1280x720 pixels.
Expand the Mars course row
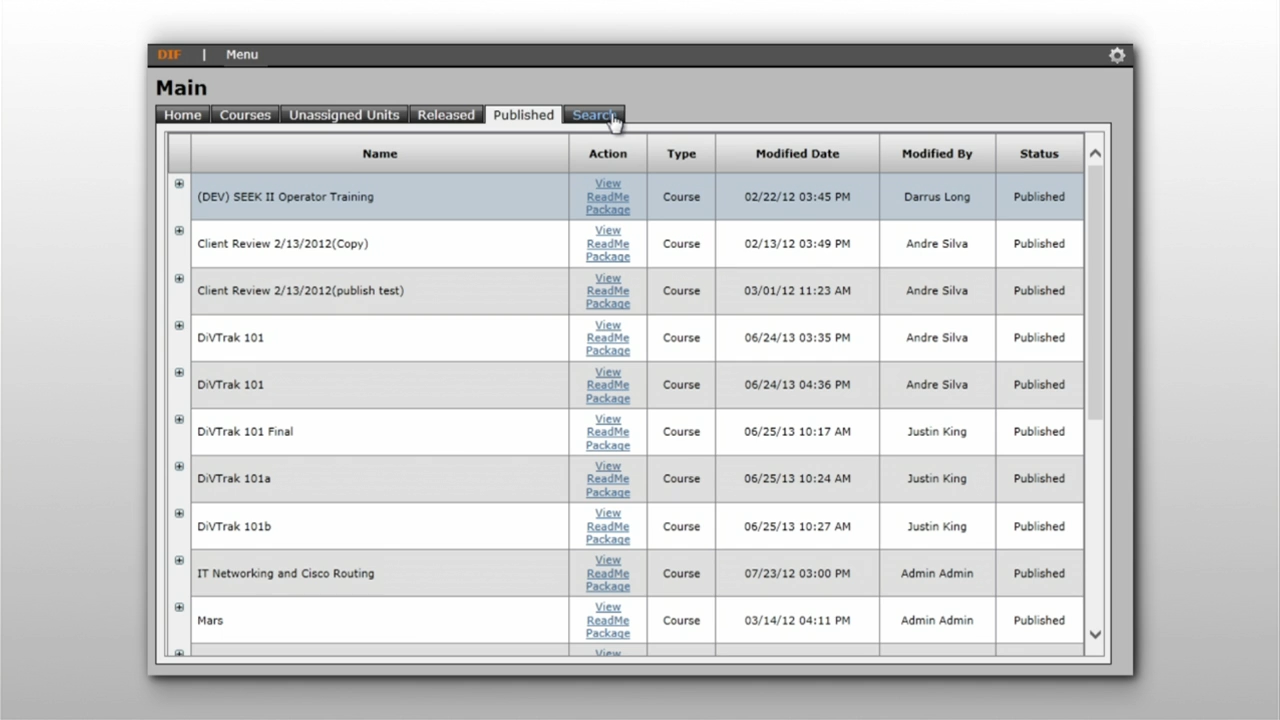click(x=179, y=608)
